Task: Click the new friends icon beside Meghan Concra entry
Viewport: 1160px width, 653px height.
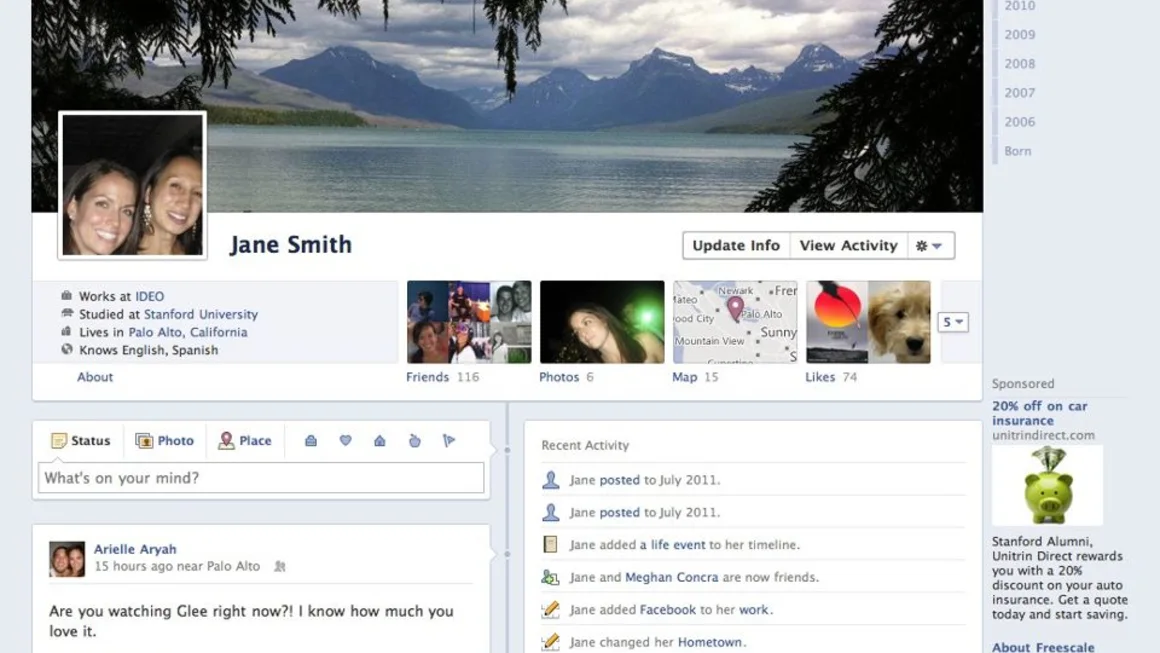Action: pyautogui.click(x=550, y=577)
